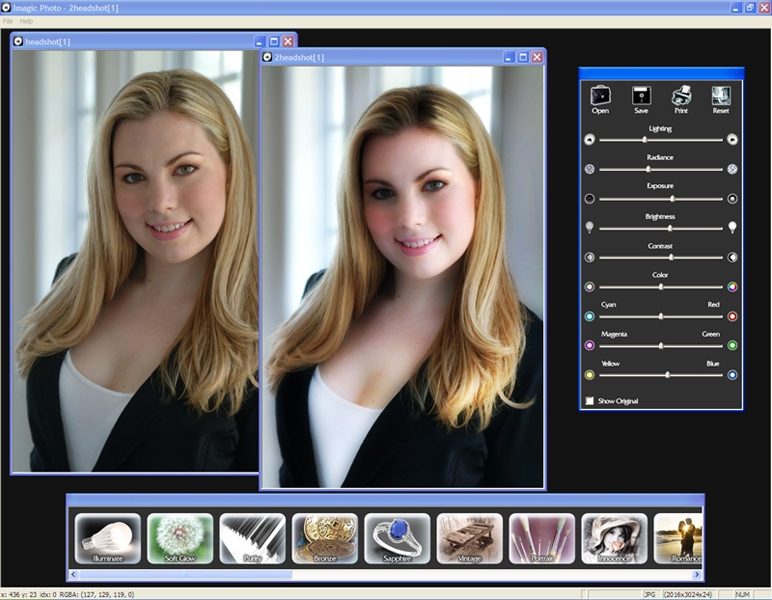772x600 pixels.
Task: Choose the Vintage effect preset
Action: pos(469,539)
